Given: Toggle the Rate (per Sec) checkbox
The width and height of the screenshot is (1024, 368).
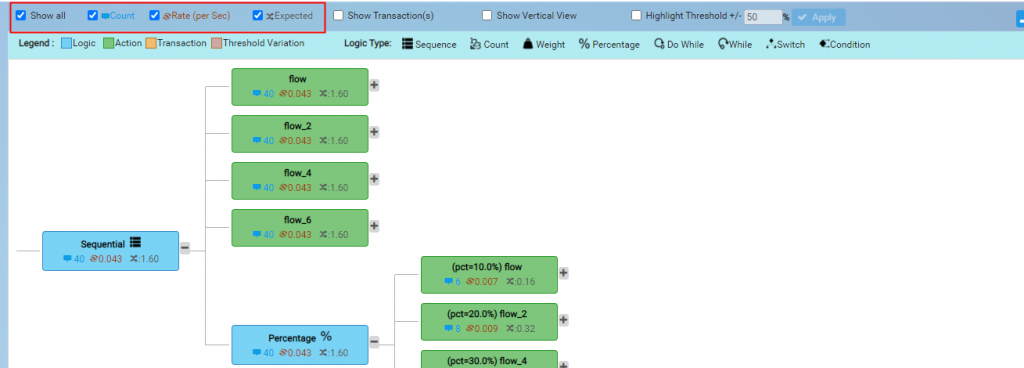Looking at the screenshot, I should click(x=154, y=15).
